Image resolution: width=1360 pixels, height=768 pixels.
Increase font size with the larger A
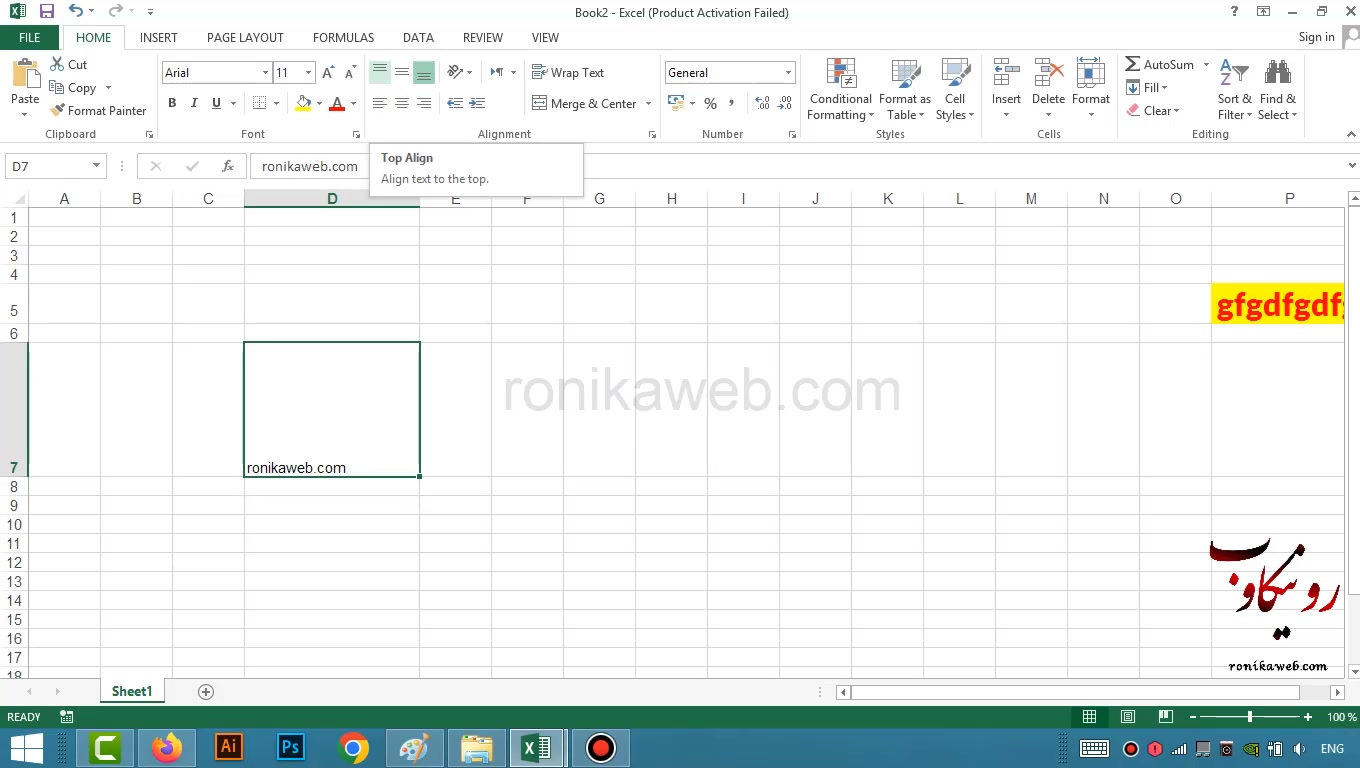pyautogui.click(x=328, y=73)
